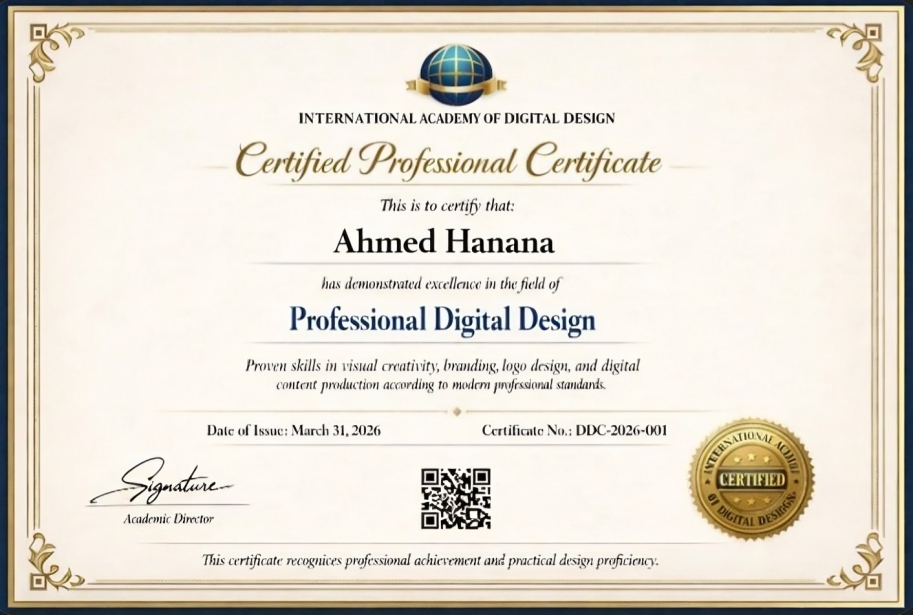Click the small gold diamond divider
Screen dimensions: 913x615
tap(456, 410)
